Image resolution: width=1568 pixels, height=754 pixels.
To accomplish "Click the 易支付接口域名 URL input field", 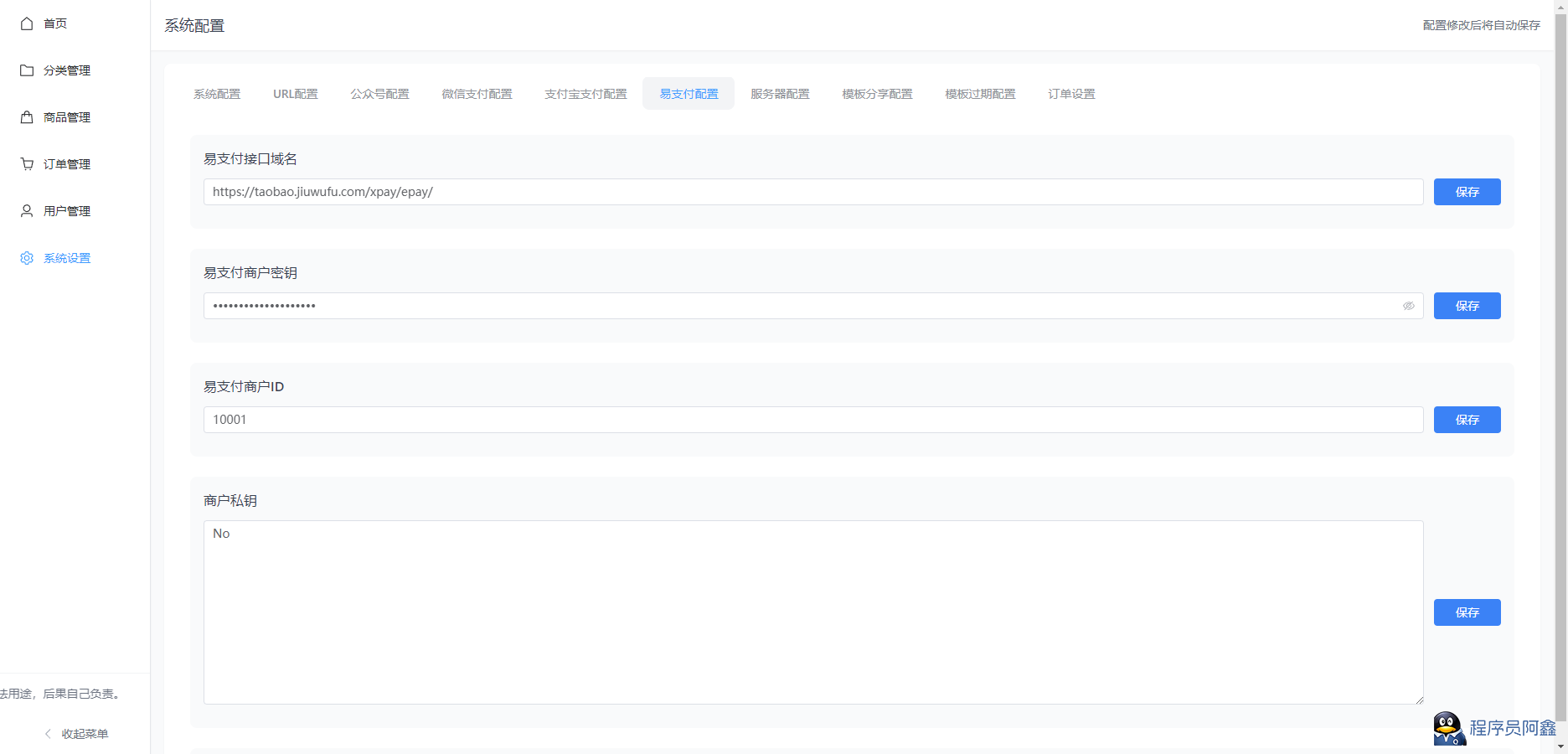I will tap(812, 192).
